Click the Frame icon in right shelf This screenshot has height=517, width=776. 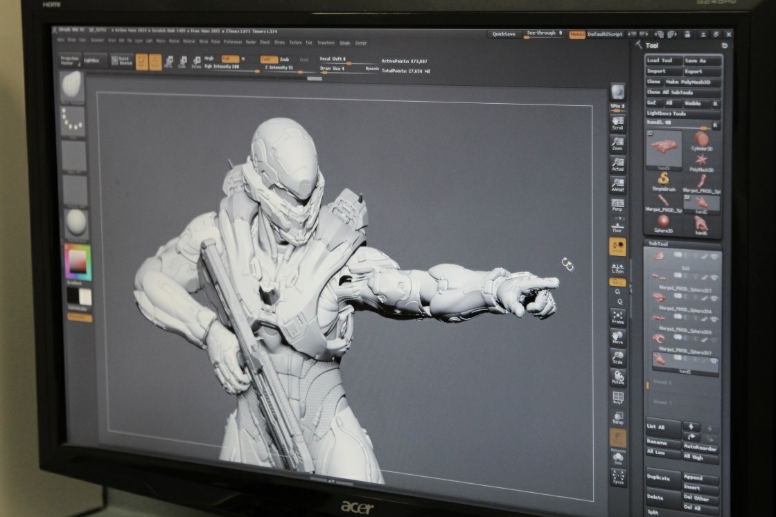(x=618, y=317)
